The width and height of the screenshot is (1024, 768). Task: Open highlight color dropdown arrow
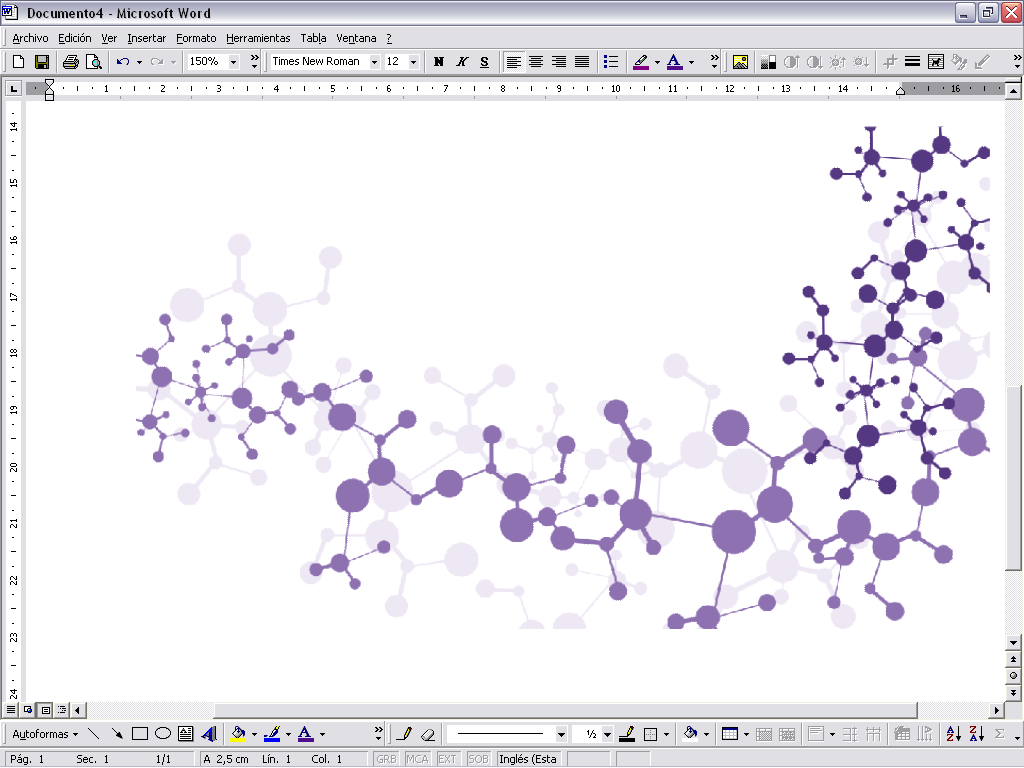coord(657,62)
